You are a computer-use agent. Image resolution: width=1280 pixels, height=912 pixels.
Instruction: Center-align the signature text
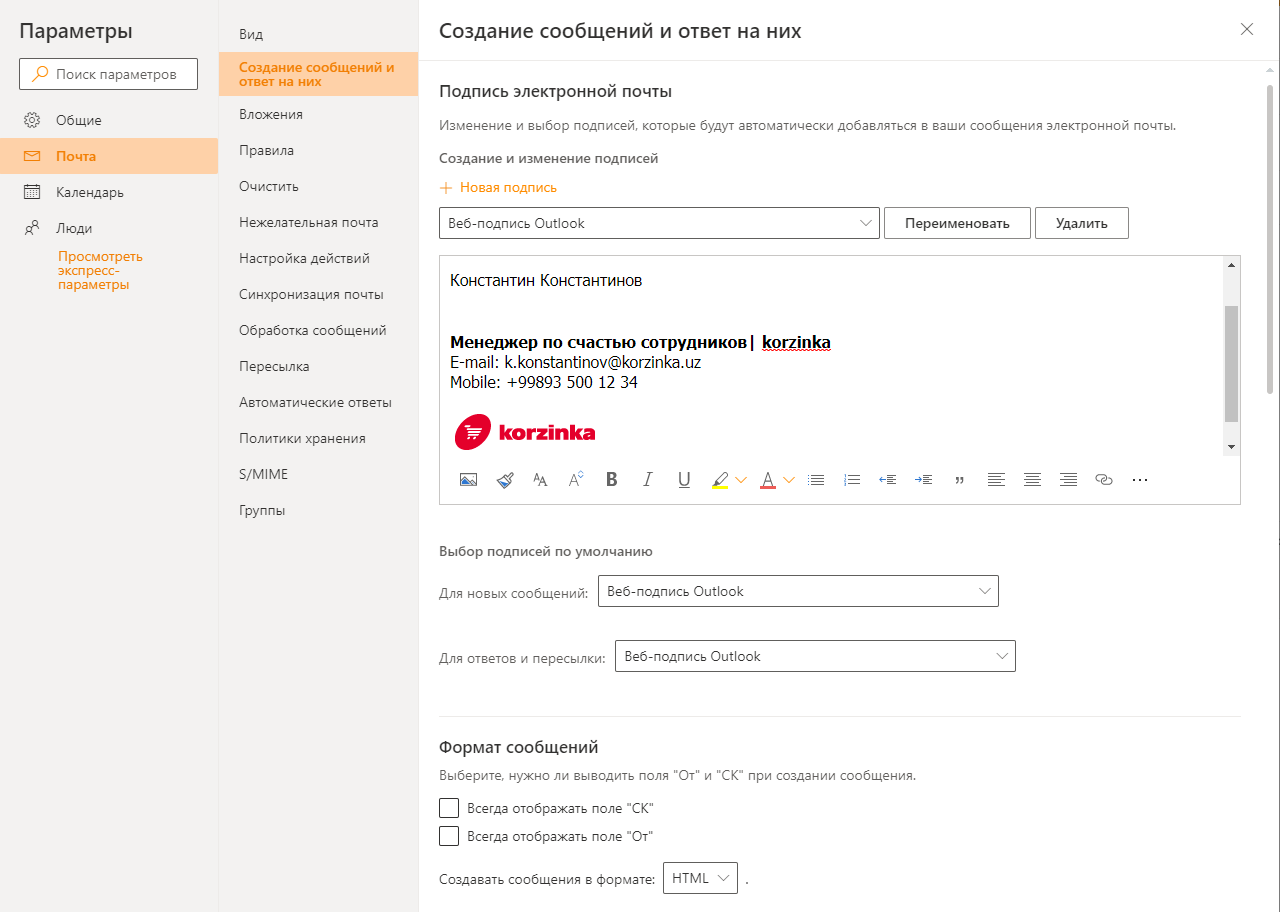point(1032,480)
